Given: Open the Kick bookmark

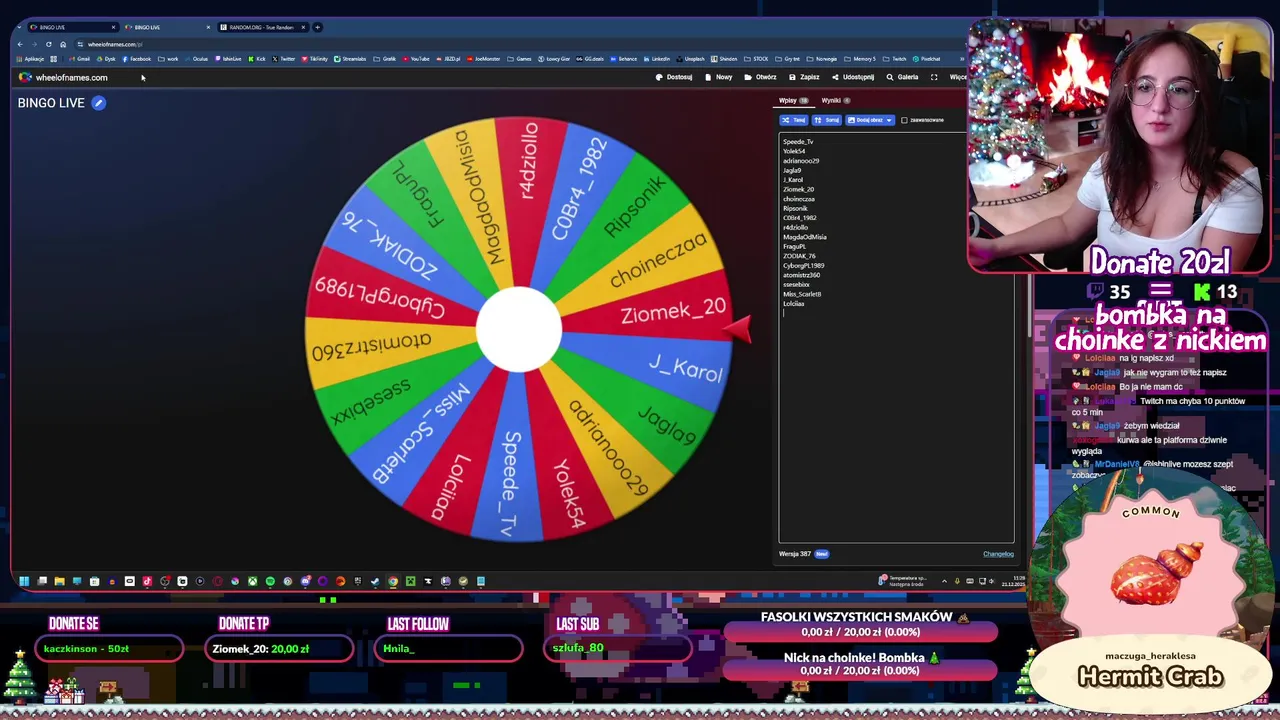Looking at the screenshot, I should click(x=257, y=59).
